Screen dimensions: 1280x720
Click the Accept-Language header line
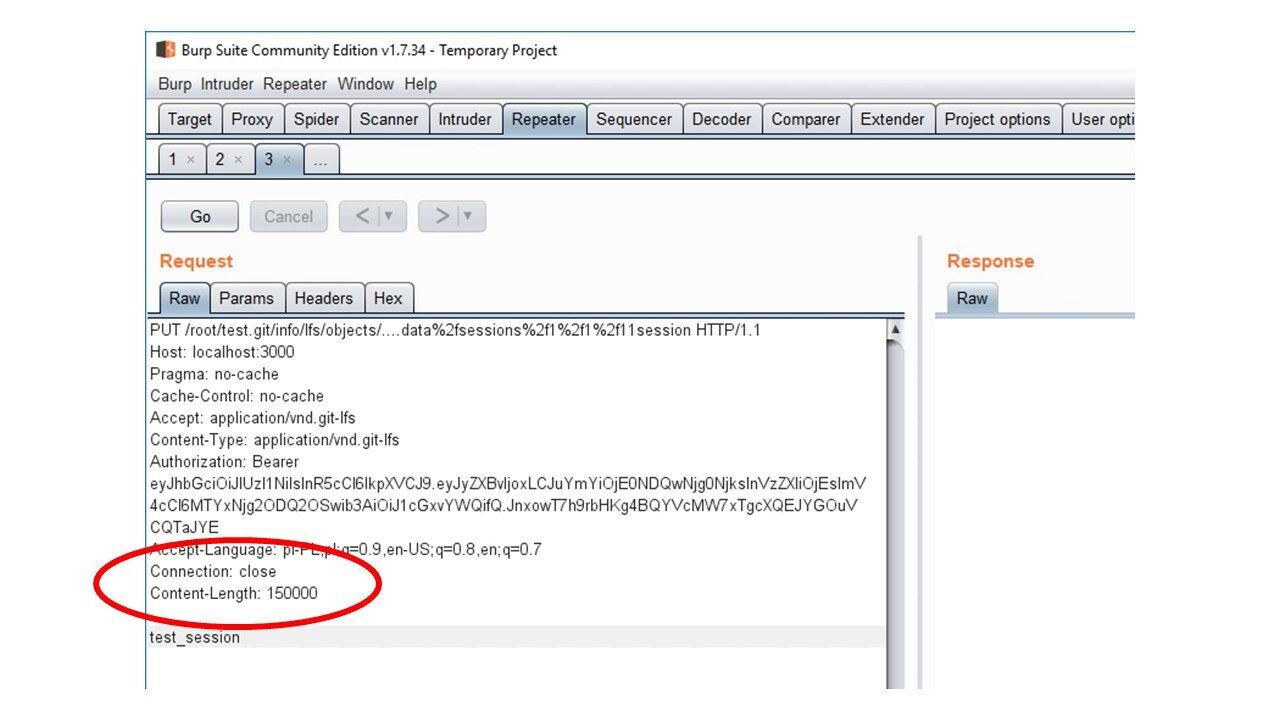coord(346,550)
